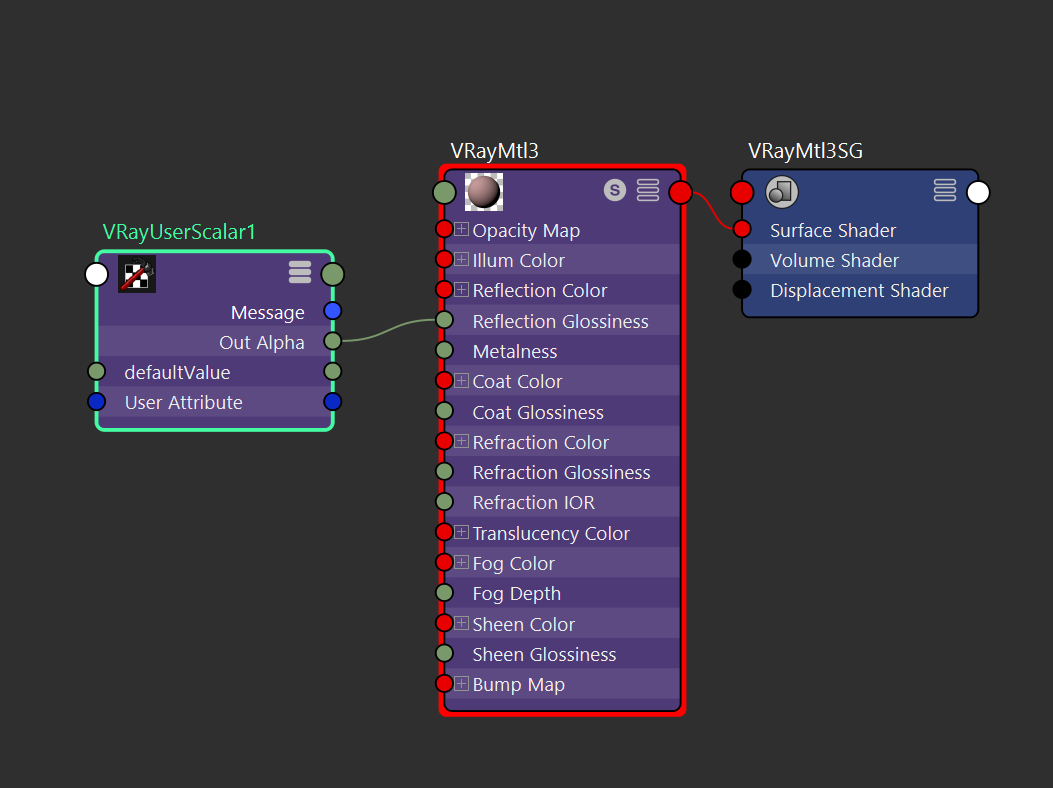Click the Displacement Shader input port

coord(742,290)
